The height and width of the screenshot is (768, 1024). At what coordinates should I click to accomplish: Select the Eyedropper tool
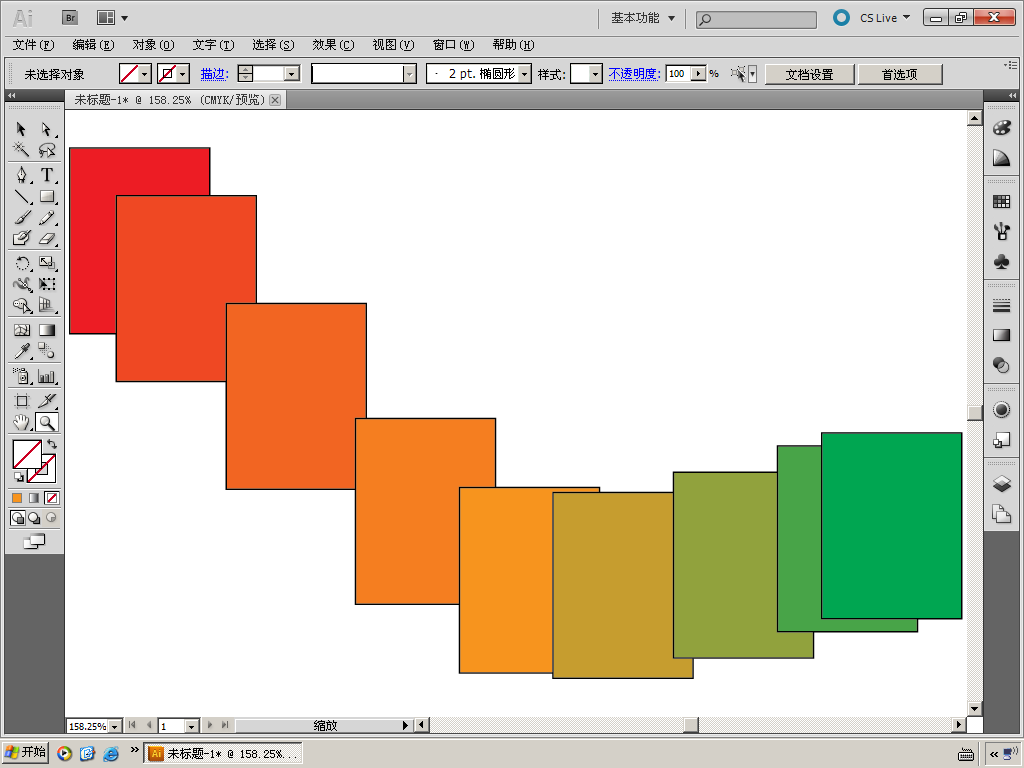(x=22, y=351)
